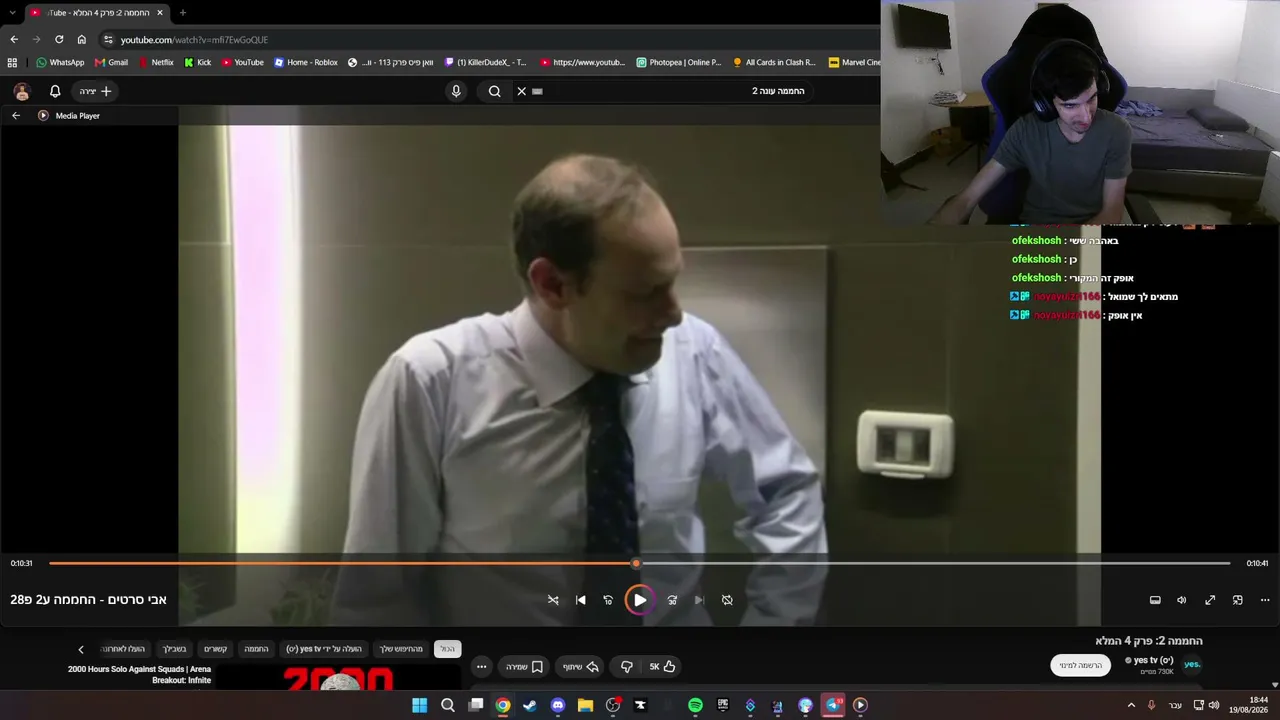This screenshot has width=1280, height=720.
Task: Select the בשבילך filter chip
Action: click(x=175, y=649)
